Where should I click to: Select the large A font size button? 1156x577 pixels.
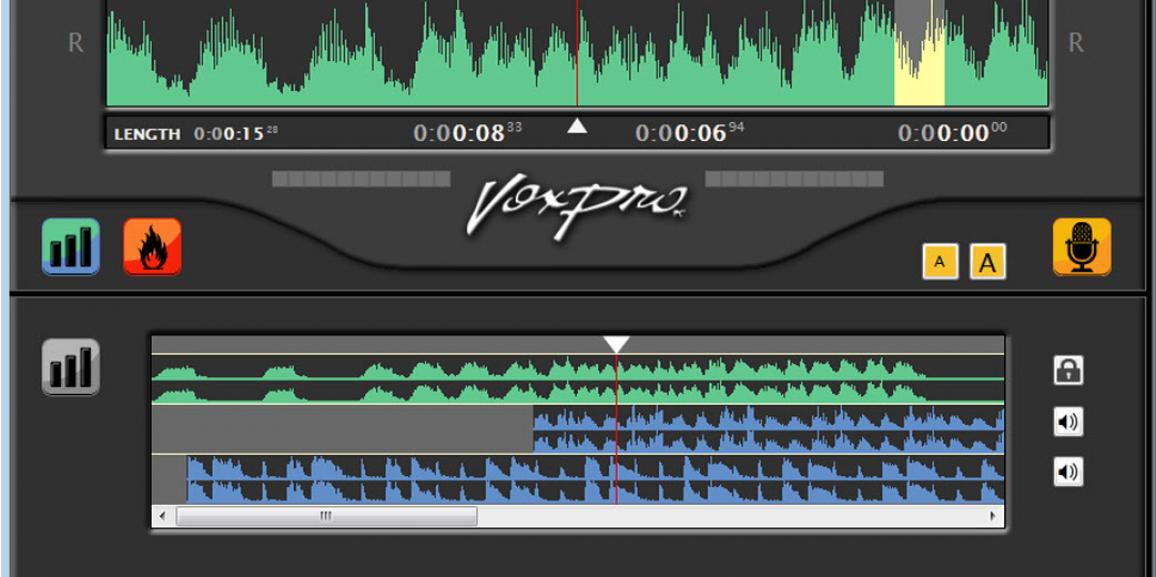[987, 262]
